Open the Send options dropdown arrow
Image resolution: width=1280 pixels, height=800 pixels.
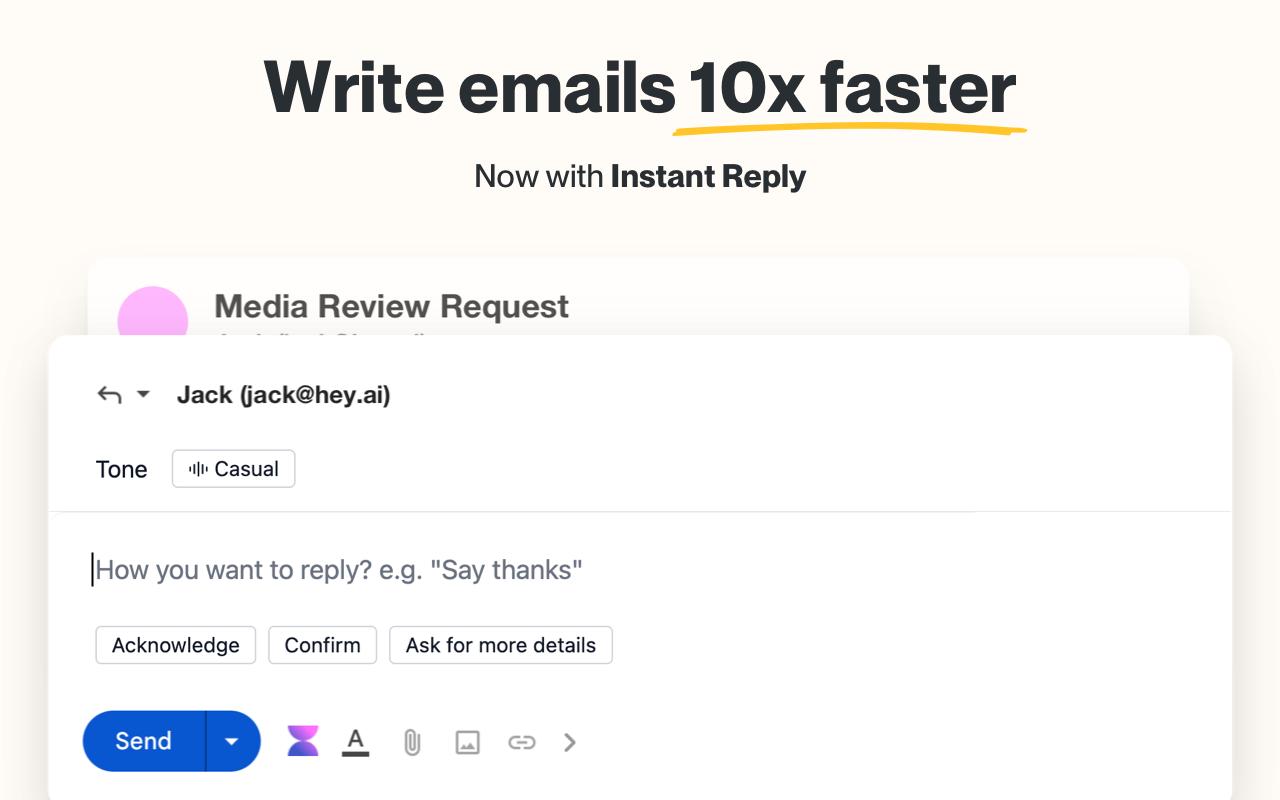point(232,741)
